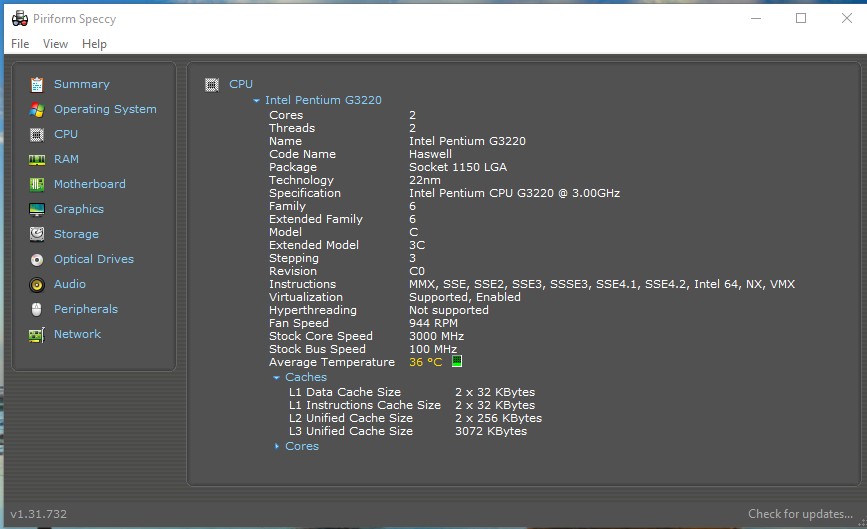
Task: Click the L1 Data Cache Size label
Action: [345, 392]
